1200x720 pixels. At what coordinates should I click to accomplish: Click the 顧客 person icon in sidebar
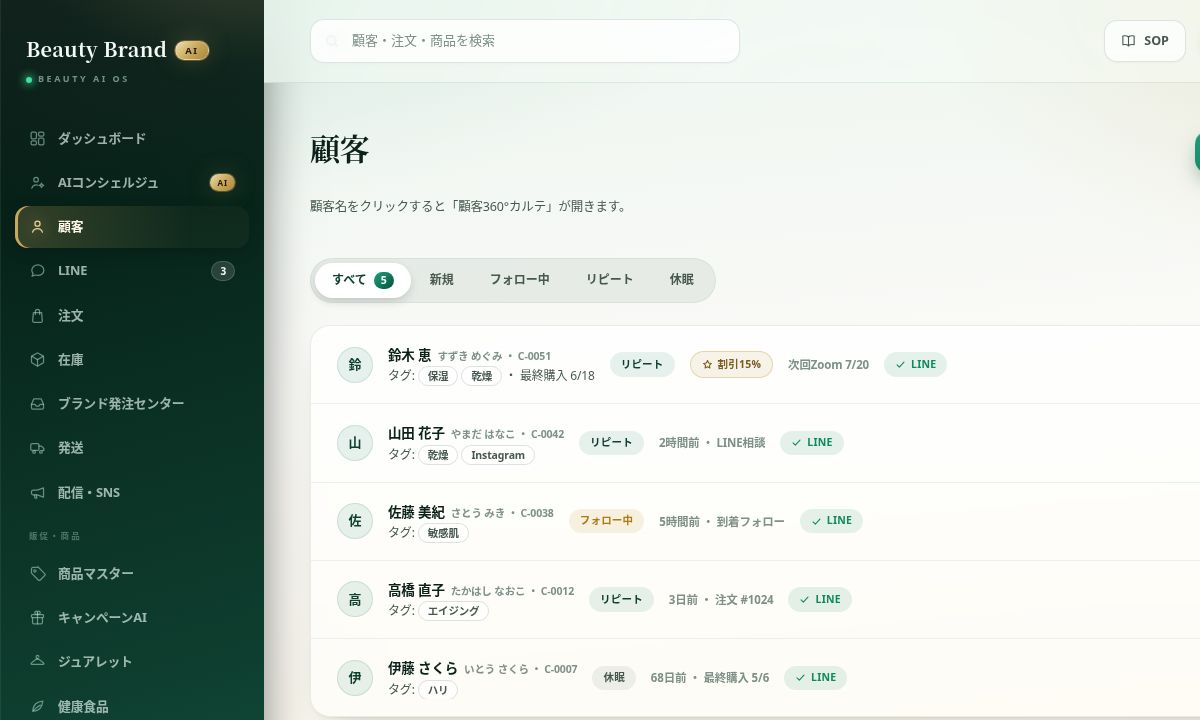[38, 227]
